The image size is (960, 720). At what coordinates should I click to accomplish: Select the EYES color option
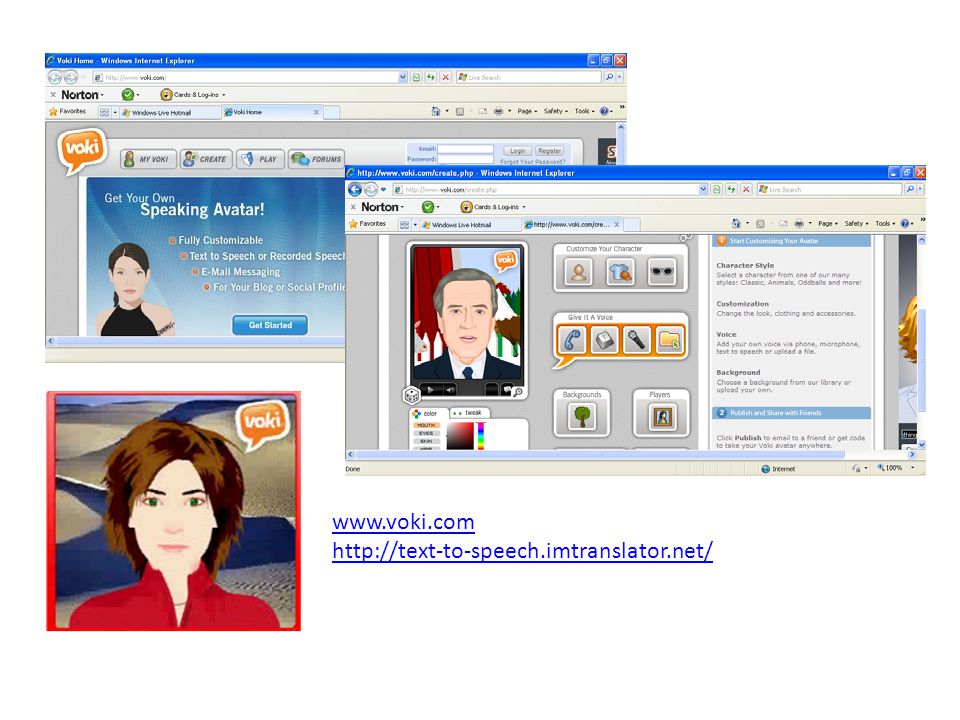click(426, 433)
